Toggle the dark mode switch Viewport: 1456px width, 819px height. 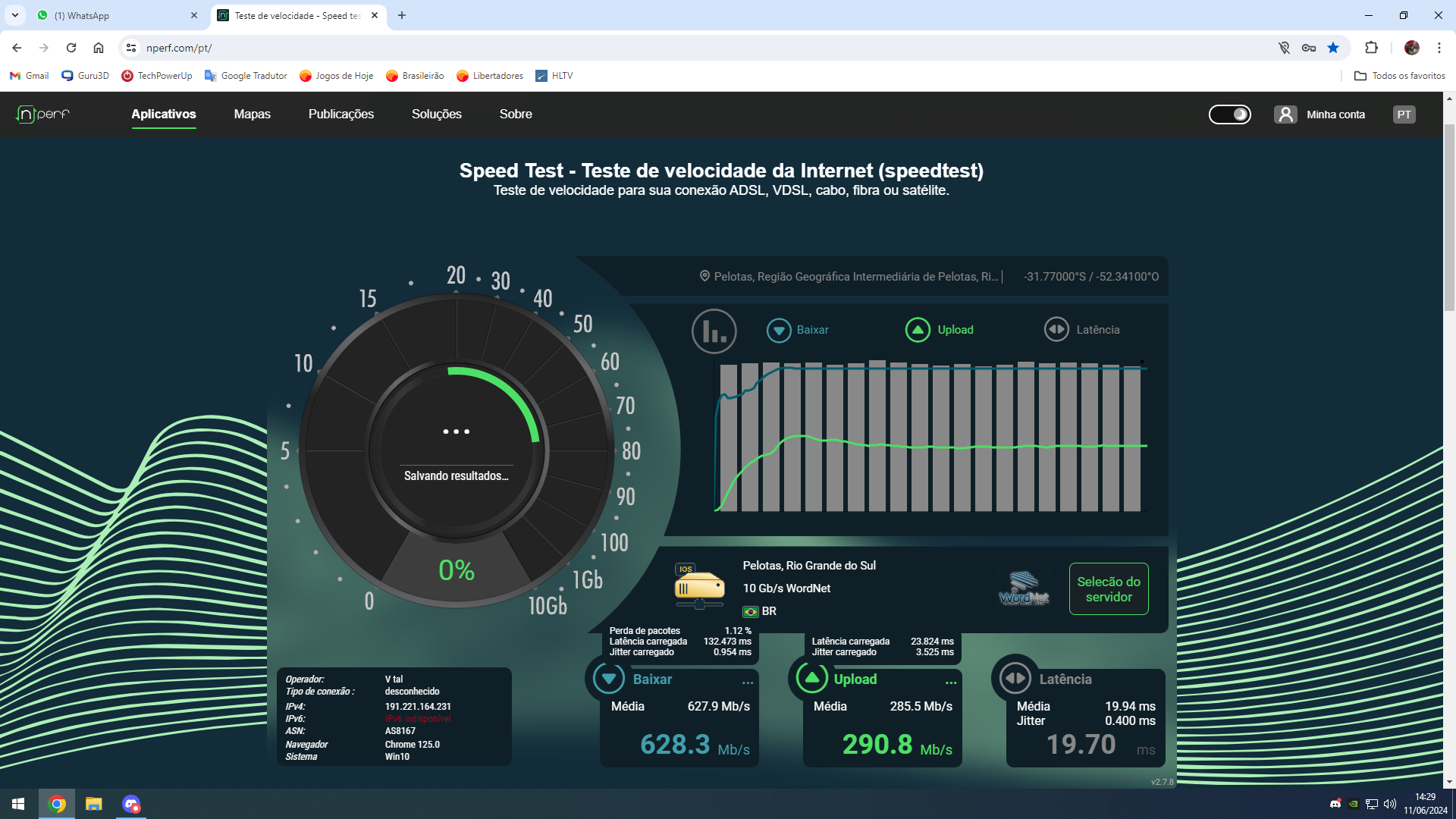tap(1230, 115)
